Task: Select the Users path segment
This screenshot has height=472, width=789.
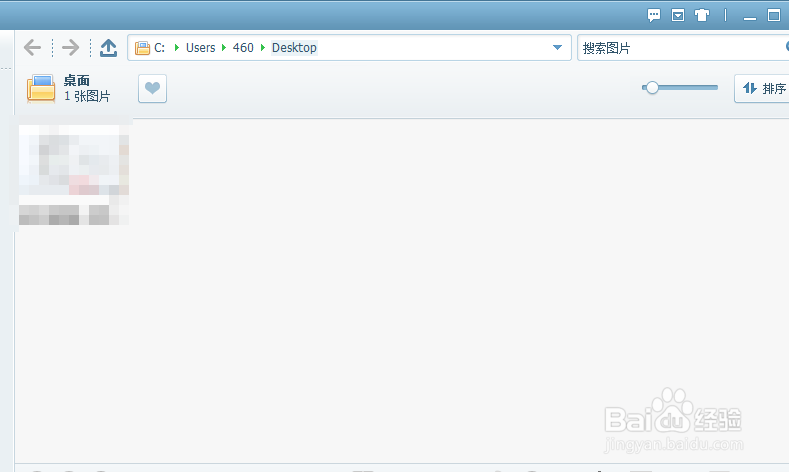Action: tap(200, 48)
